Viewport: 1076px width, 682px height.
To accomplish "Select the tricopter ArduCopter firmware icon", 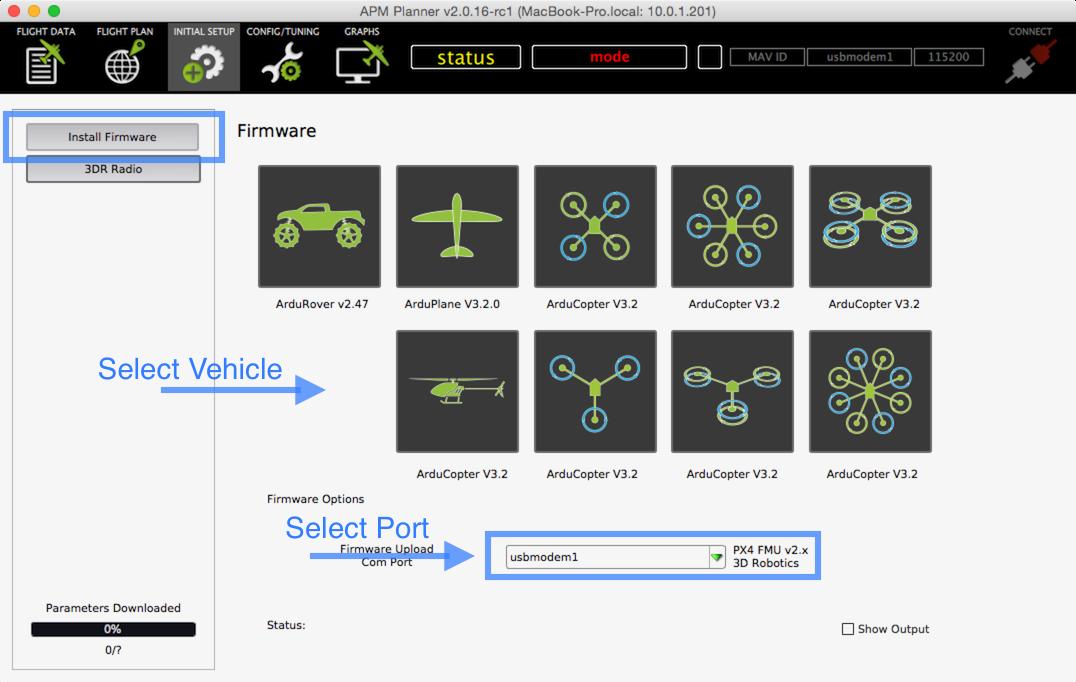I will tap(595, 391).
